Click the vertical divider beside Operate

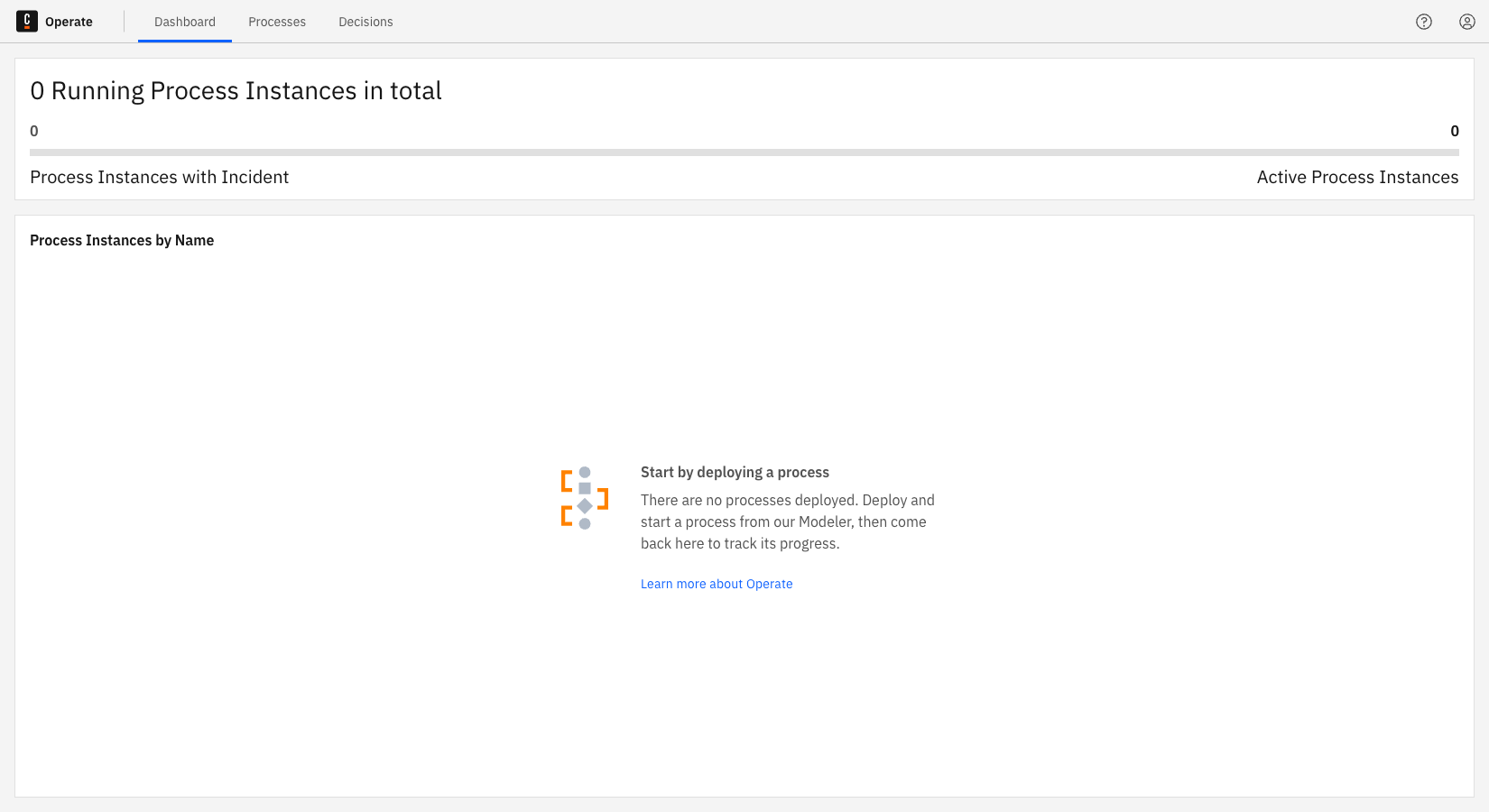point(125,22)
